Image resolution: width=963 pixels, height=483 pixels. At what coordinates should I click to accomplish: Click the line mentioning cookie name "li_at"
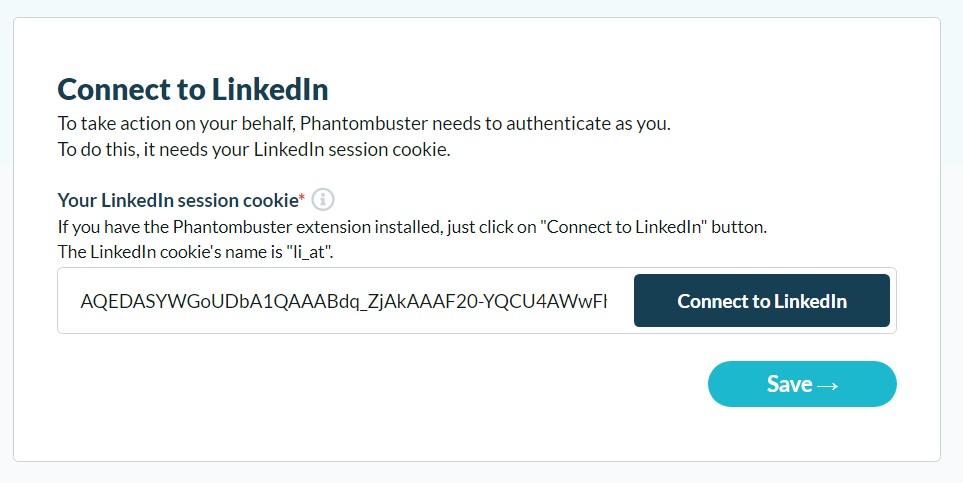[x=195, y=252]
